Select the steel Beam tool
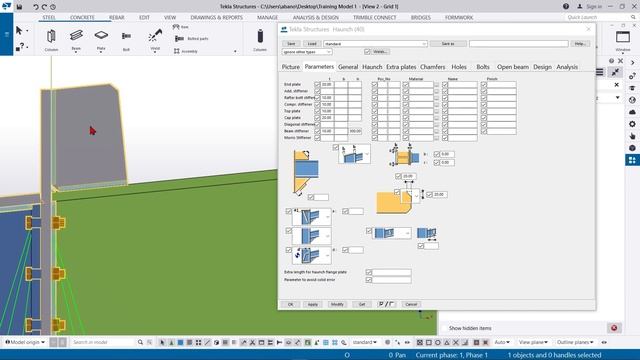Viewport: 640px width, 360px height. 76,40
